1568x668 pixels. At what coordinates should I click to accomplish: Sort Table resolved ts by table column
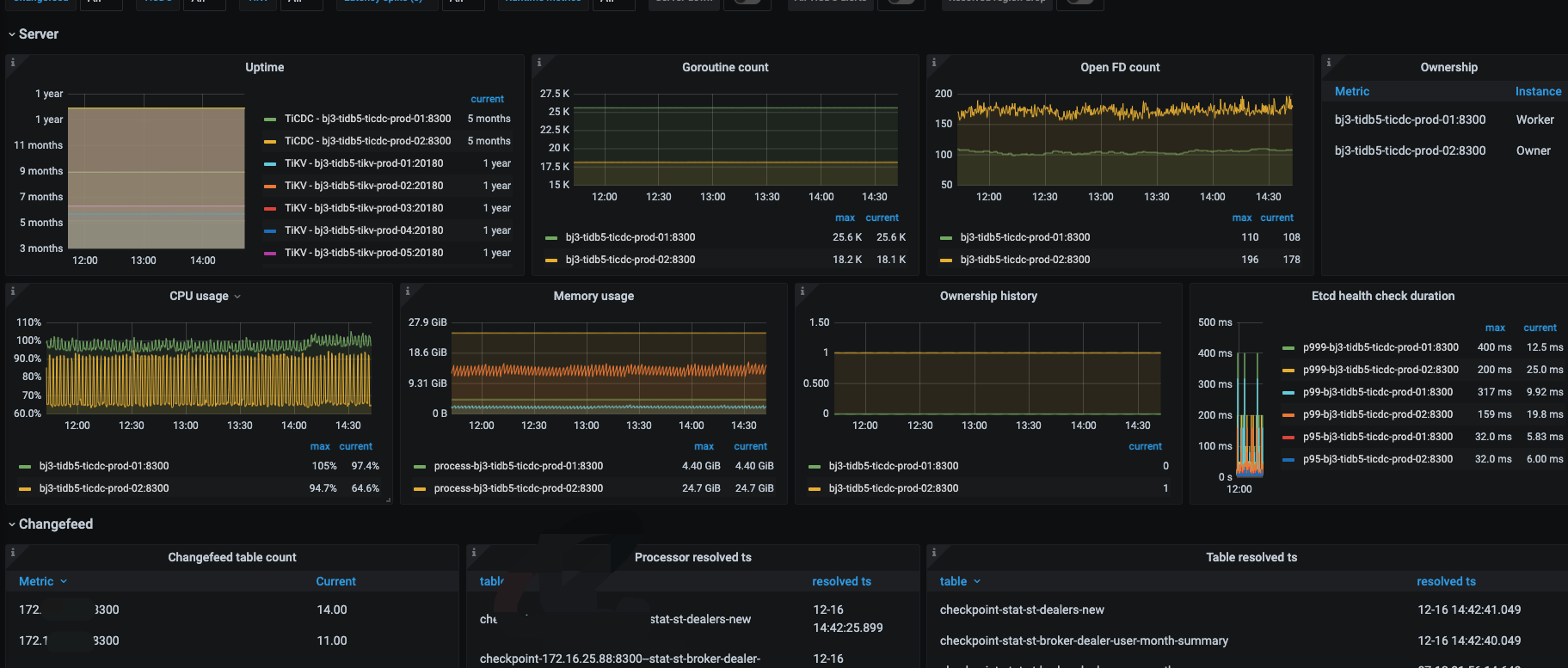[953, 582]
